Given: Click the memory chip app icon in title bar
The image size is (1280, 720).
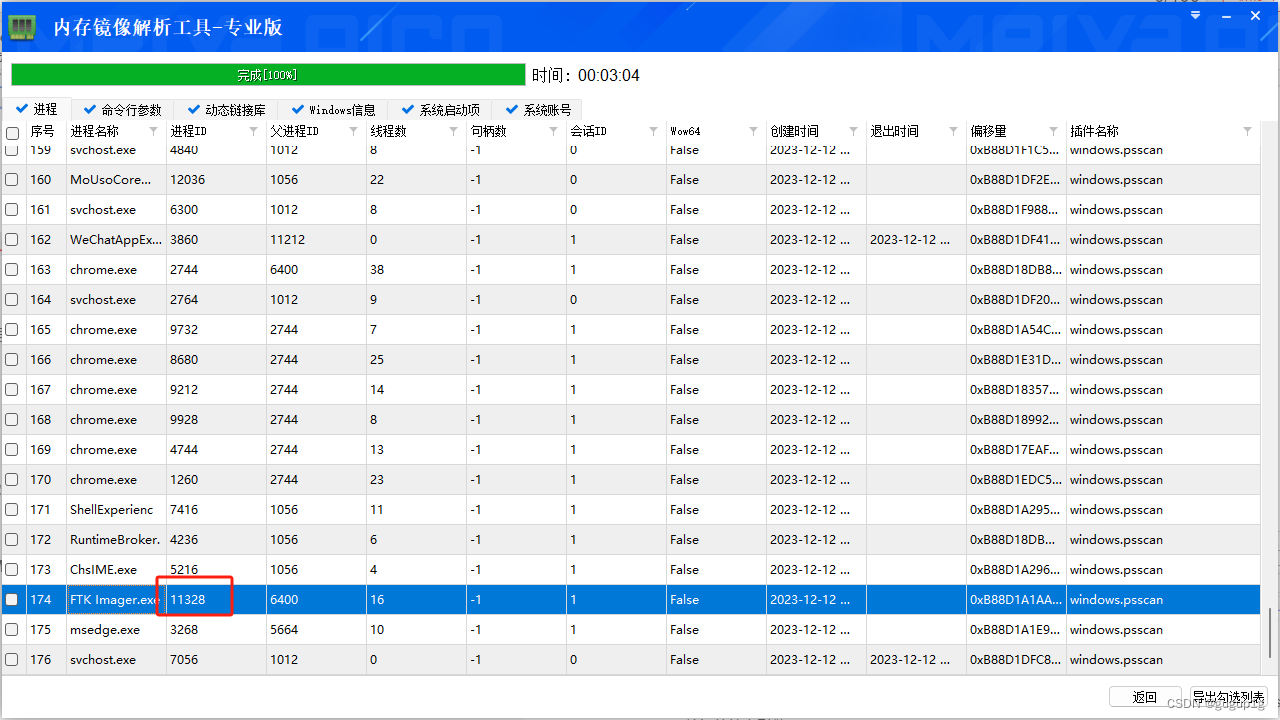Looking at the screenshot, I should point(22,27).
